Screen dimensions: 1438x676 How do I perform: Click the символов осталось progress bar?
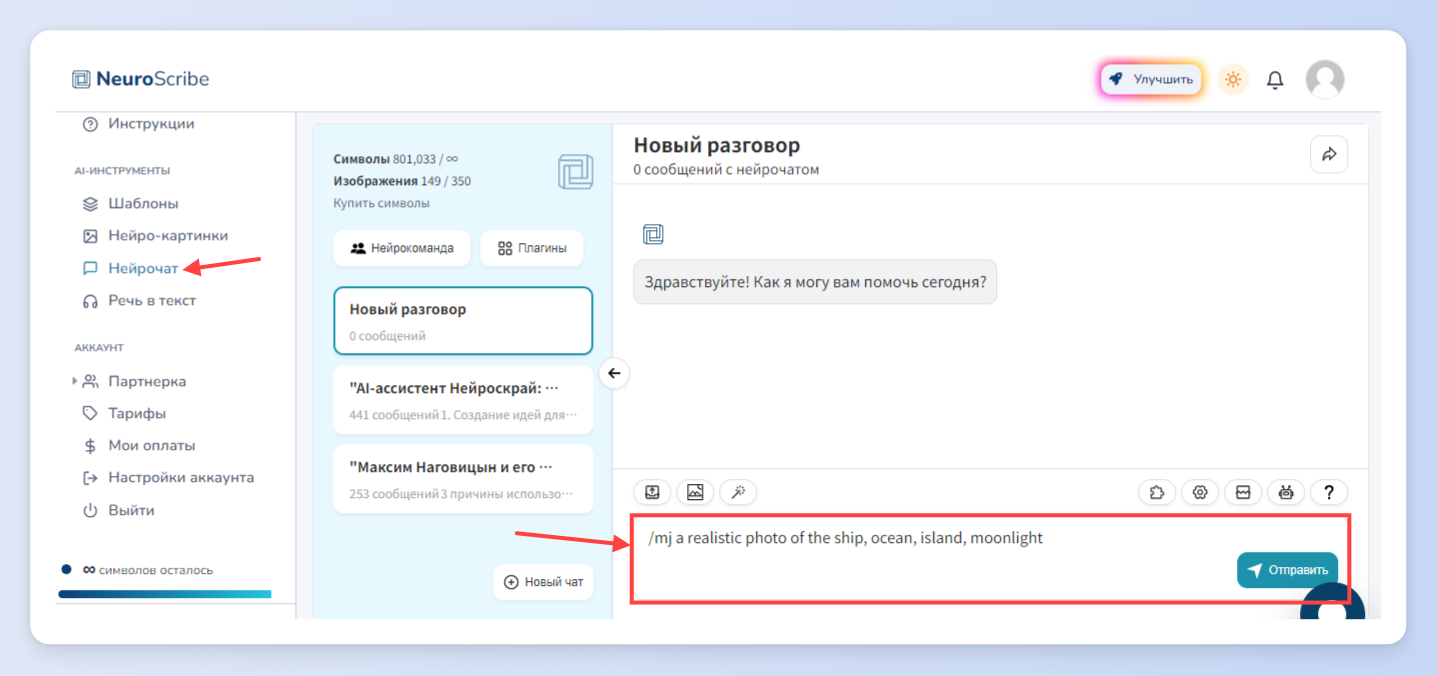pos(164,594)
